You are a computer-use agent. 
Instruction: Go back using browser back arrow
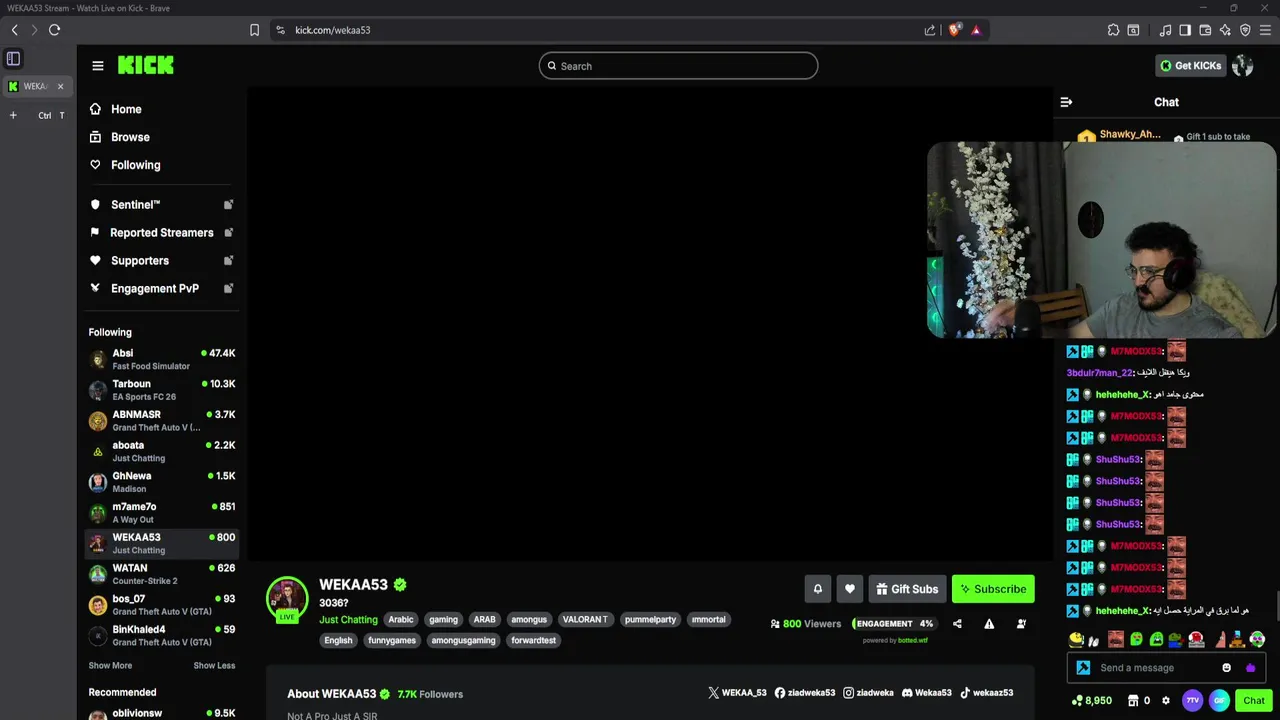[x=14, y=30]
